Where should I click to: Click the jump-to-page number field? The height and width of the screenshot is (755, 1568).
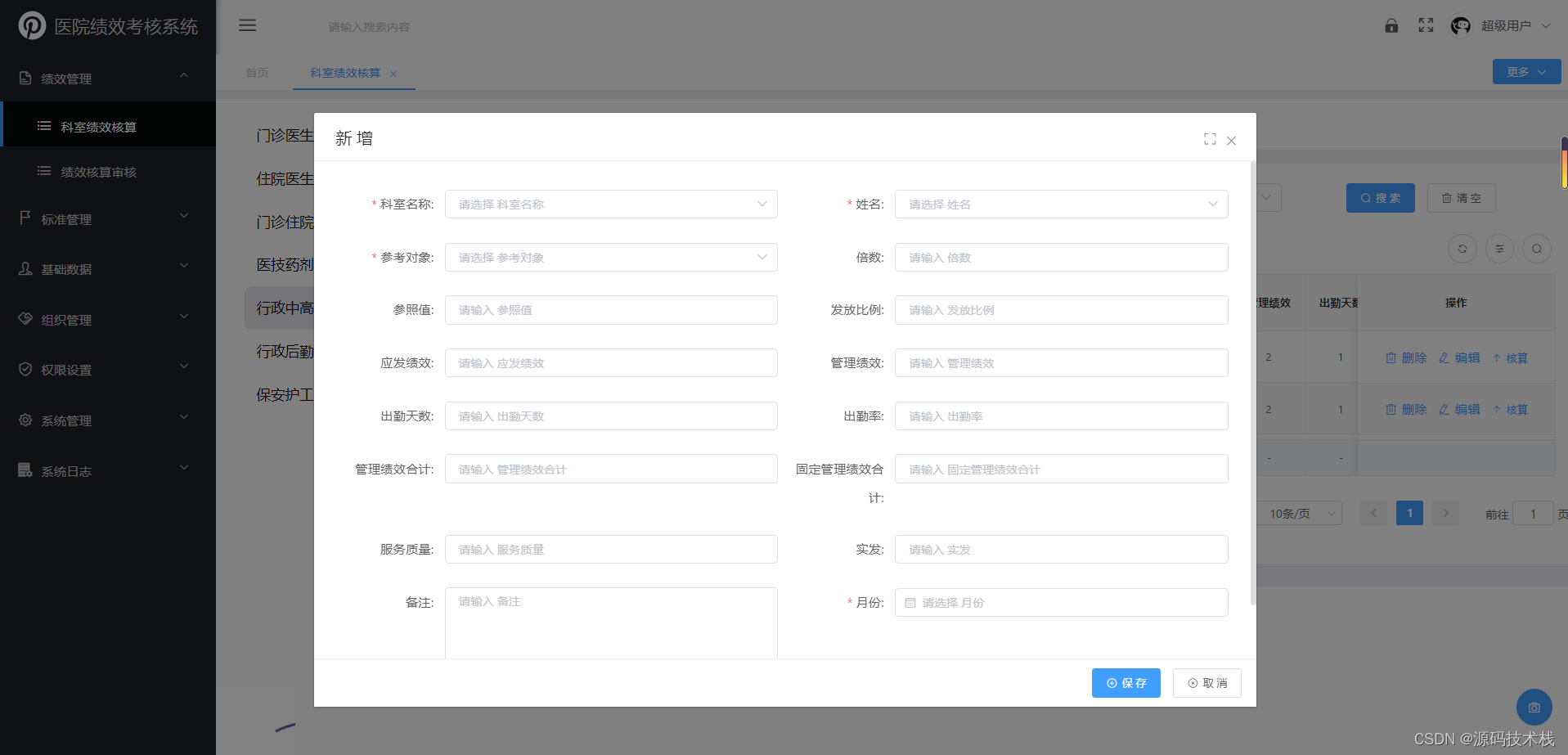[1533, 514]
